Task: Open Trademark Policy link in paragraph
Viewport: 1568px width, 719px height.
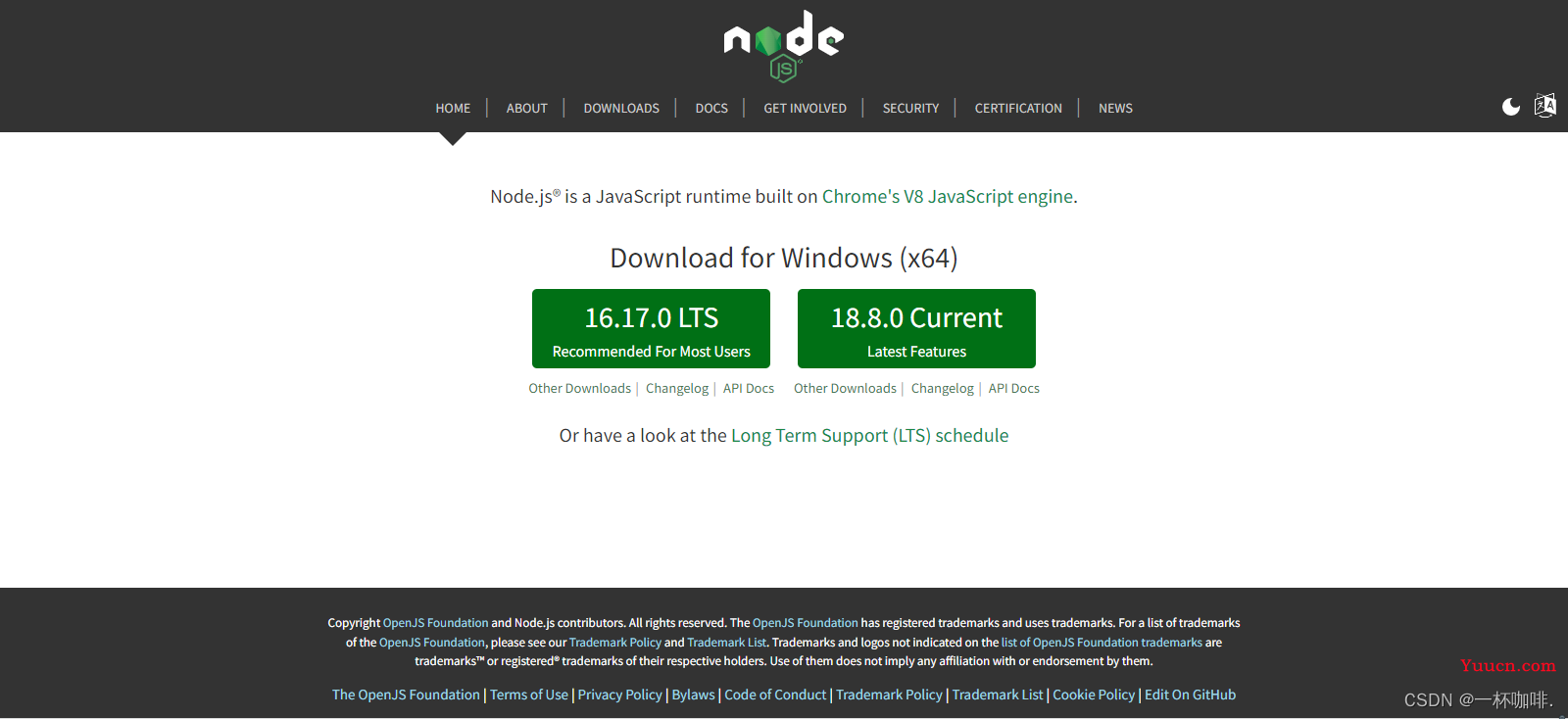Action: pos(615,643)
